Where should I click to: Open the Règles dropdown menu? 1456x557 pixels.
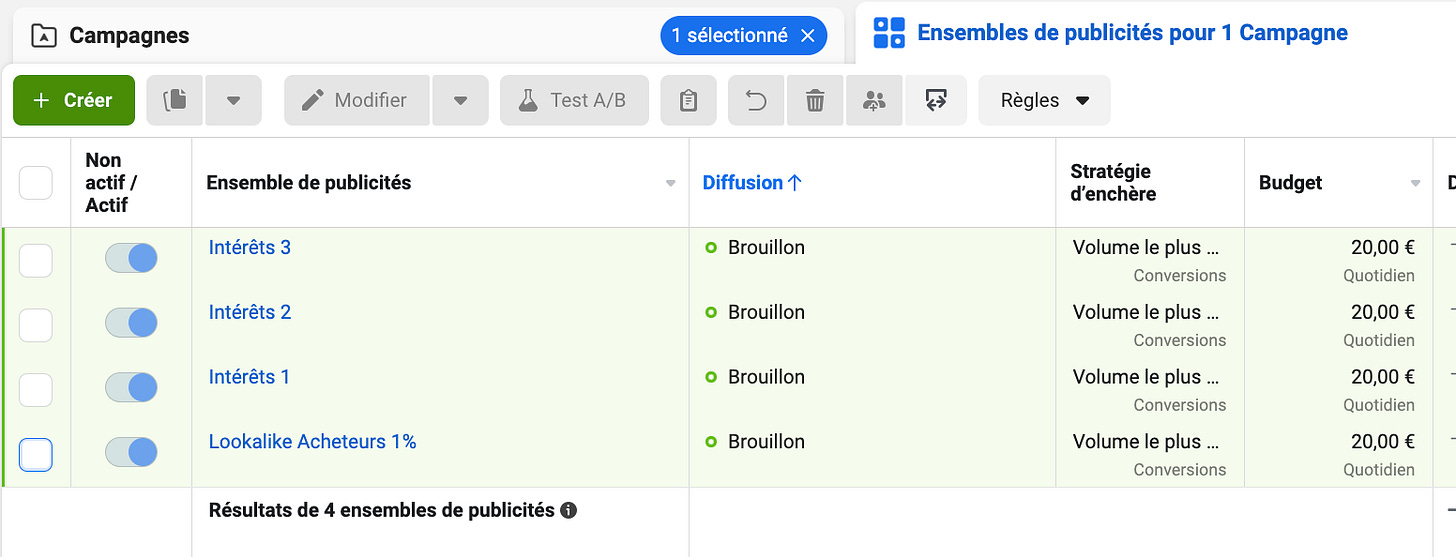pyautogui.click(x=1044, y=100)
